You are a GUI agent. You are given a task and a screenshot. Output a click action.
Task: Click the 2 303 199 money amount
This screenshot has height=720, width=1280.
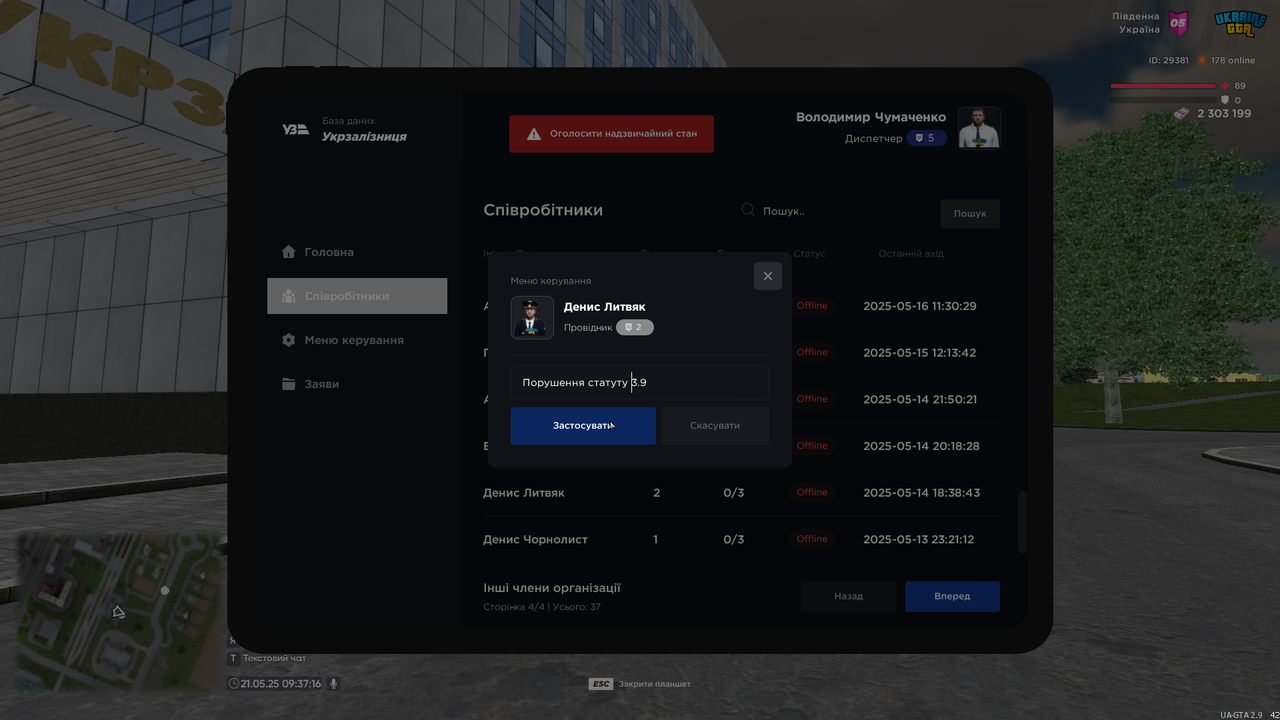pyautogui.click(x=1224, y=114)
